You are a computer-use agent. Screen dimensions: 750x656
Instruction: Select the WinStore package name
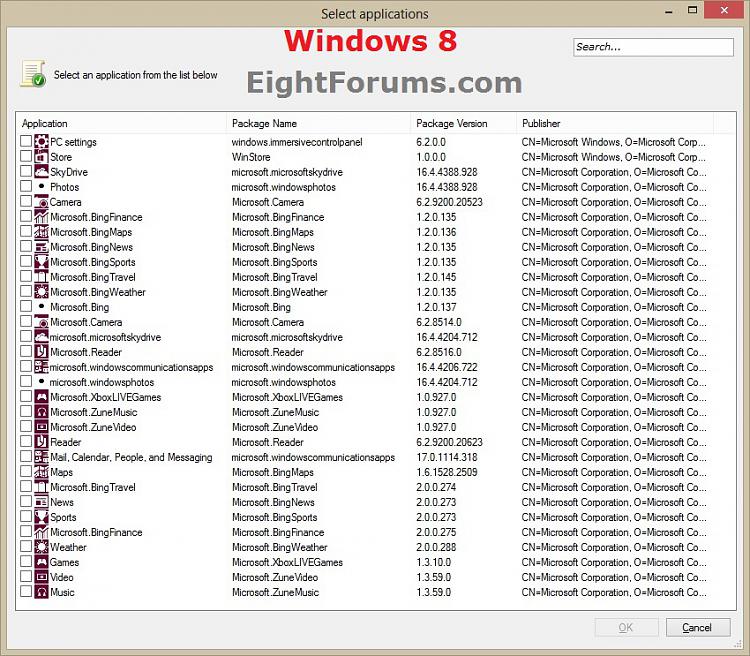tap(251, 157)
